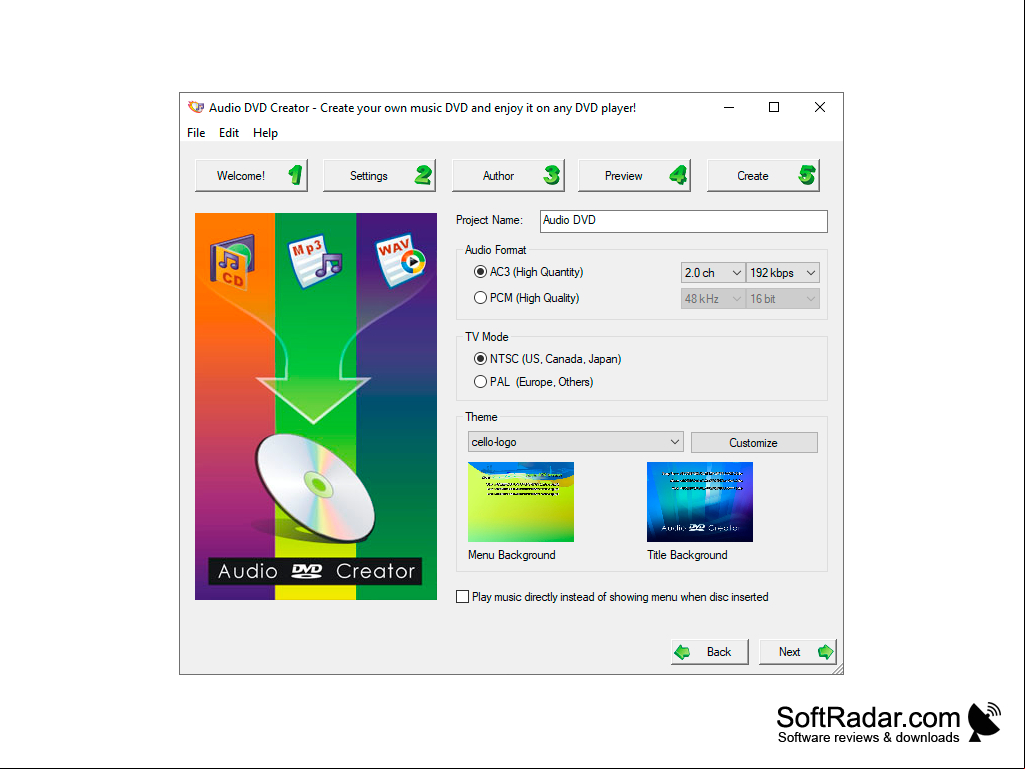Expand the cello-logo theme dropdown

click(575, 442)
